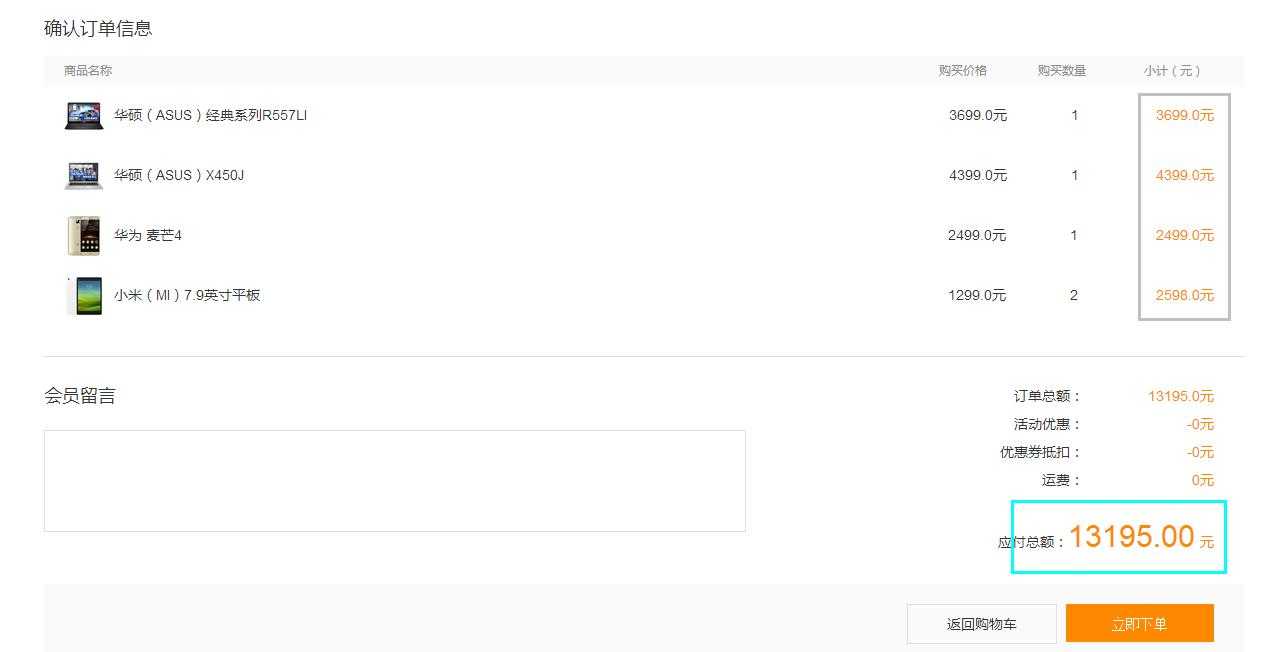Click the ASUS R557LI laptop thumbnail
1270x652 pixels.
pyautogui.click(x=84, y=116)
